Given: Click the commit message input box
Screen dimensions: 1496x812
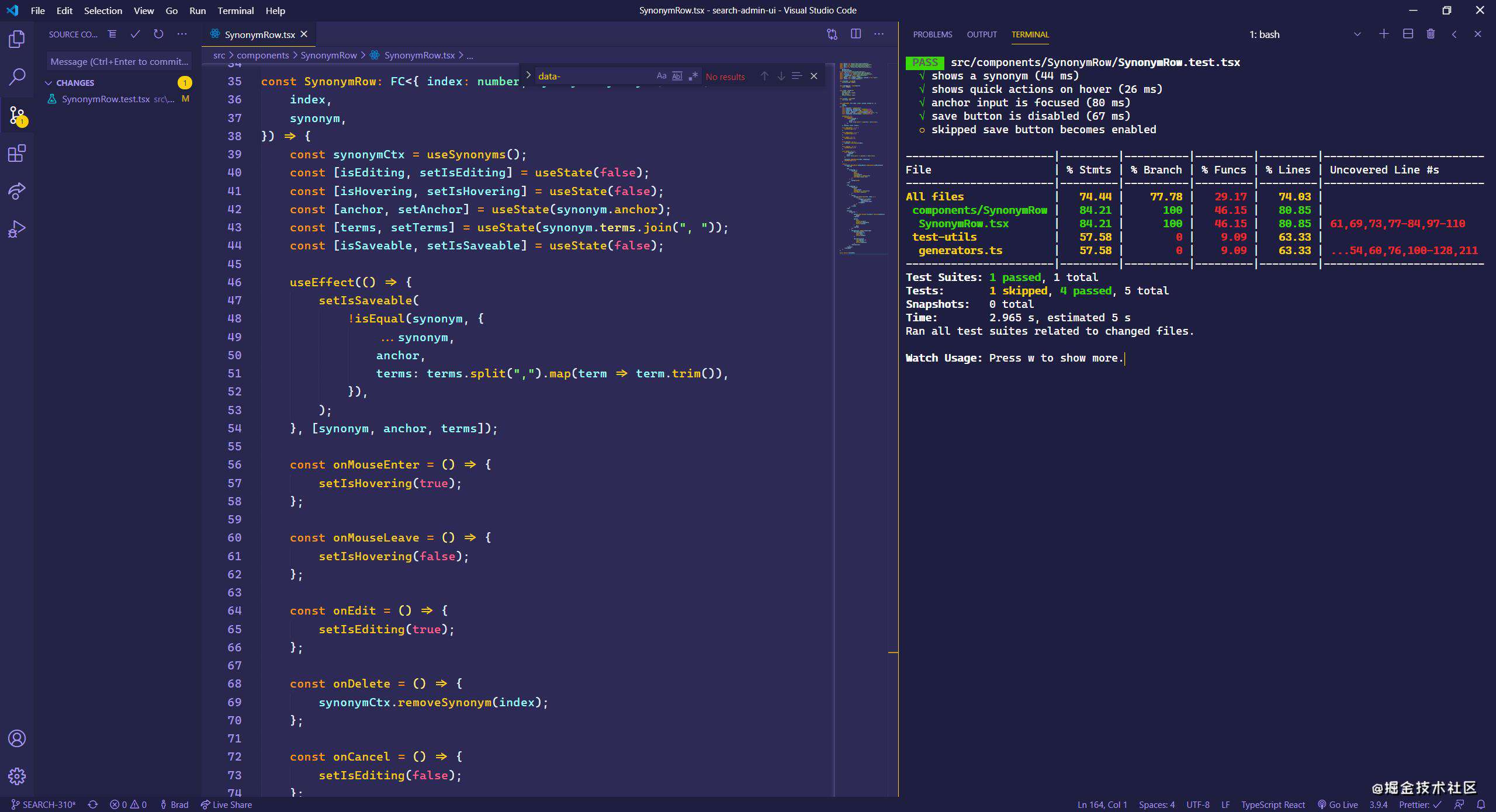Looking at the screenshot, I should pos(119,61).
